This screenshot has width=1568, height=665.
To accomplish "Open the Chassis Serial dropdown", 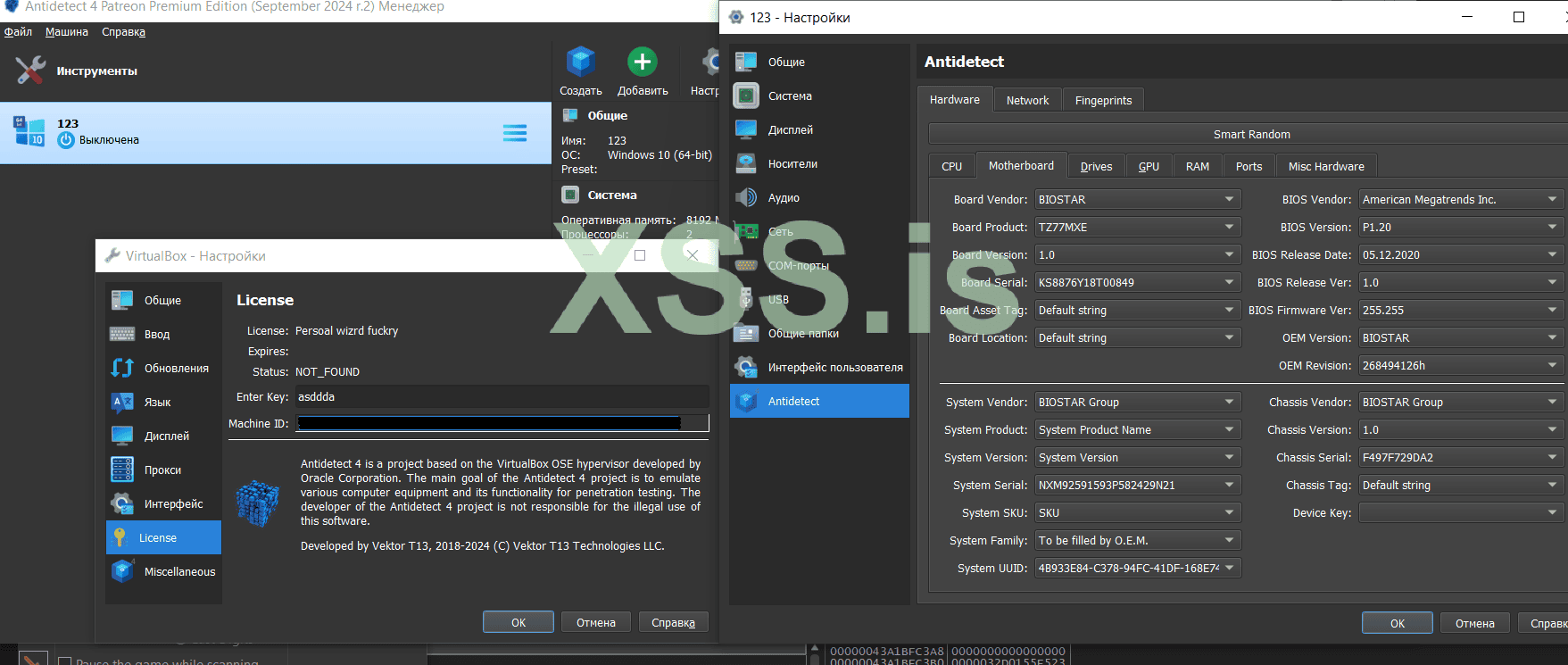I will pyautogui.click(x=1461, y=457).
